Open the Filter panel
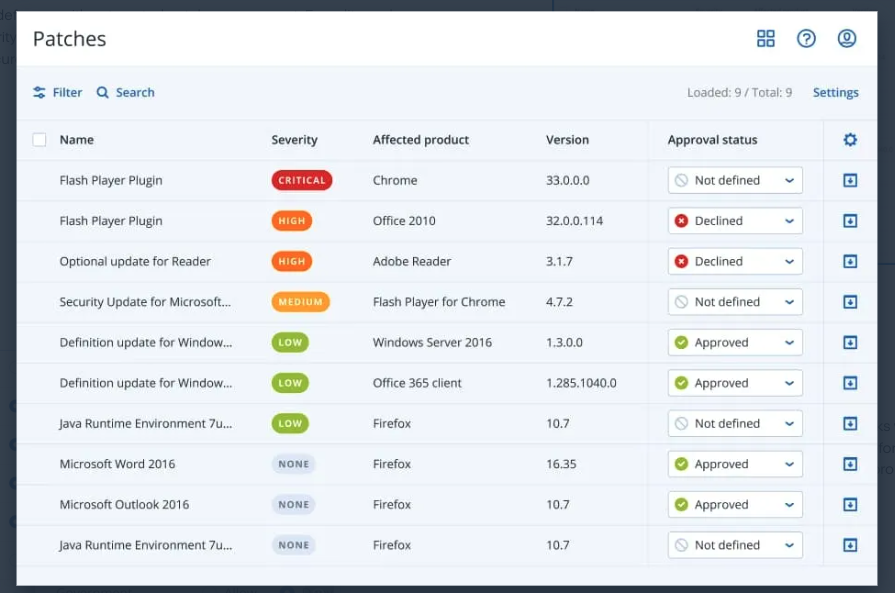Screen dimensions: 895x593 (58, 92)
